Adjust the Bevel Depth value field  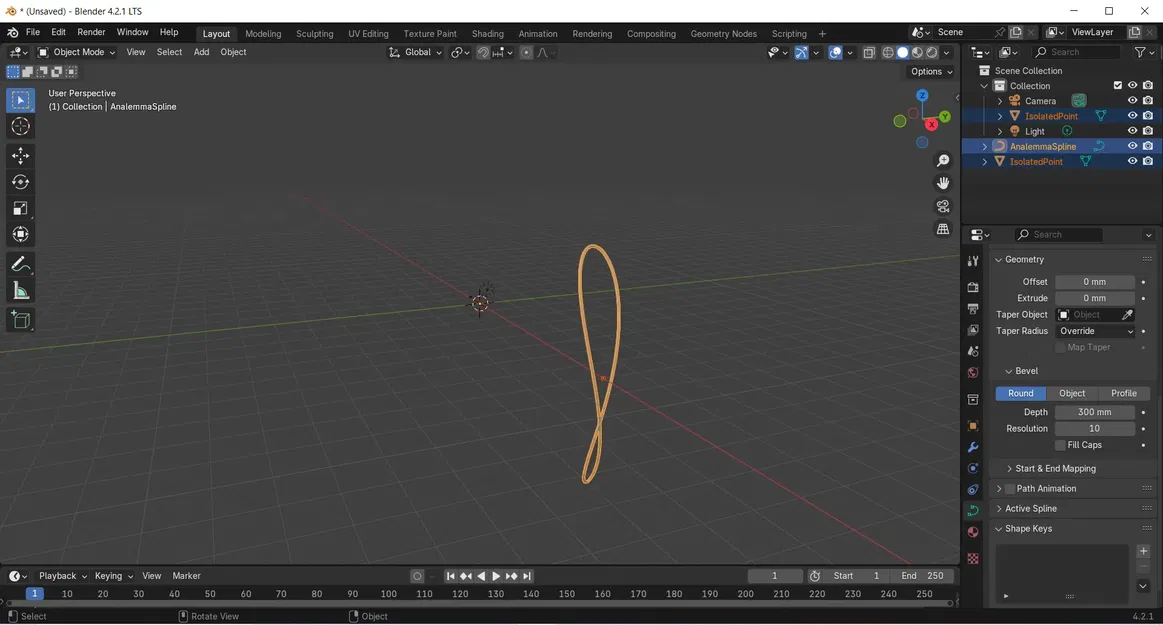(1095, 411)
